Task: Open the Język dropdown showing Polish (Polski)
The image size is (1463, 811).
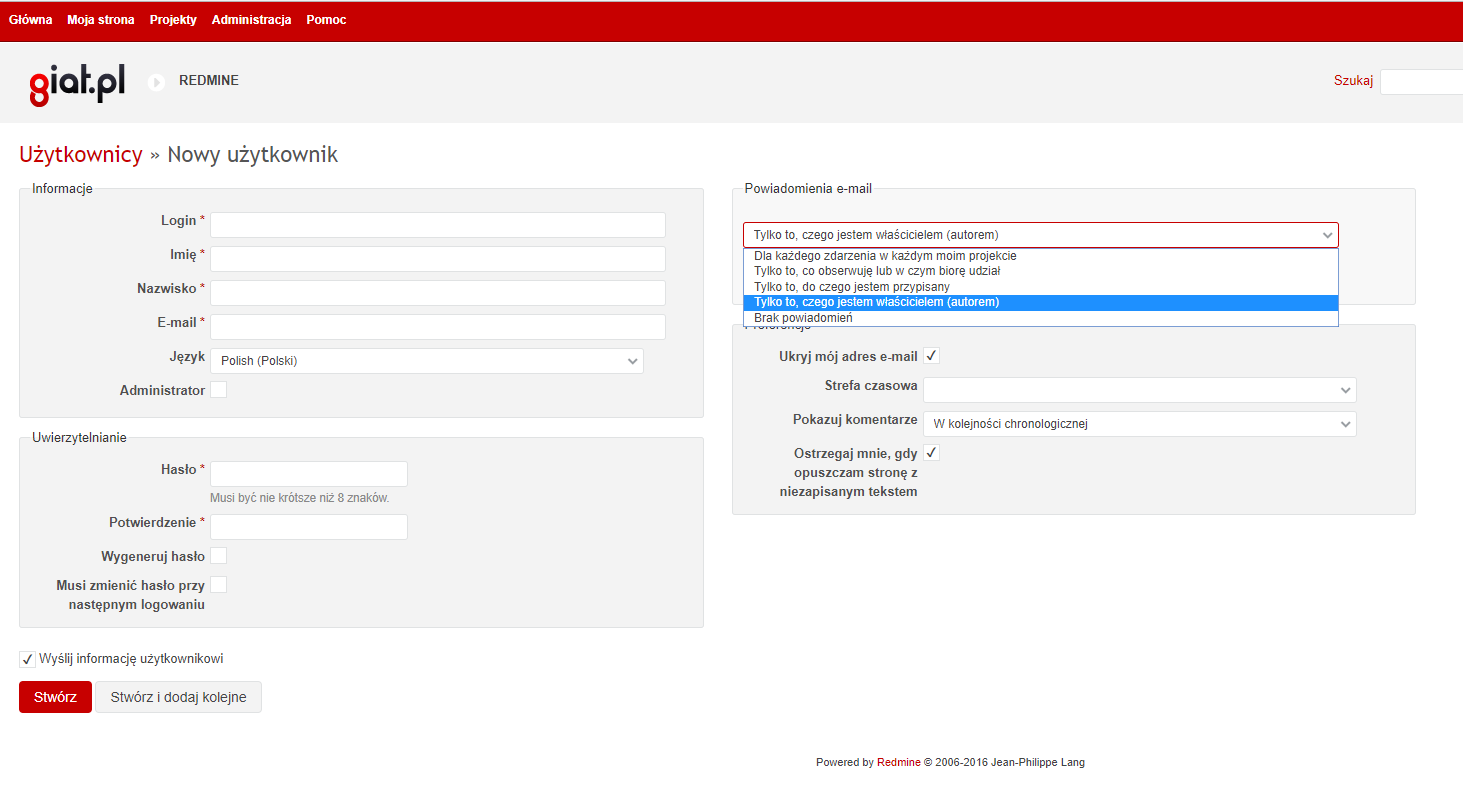Action: pos(427,361)
